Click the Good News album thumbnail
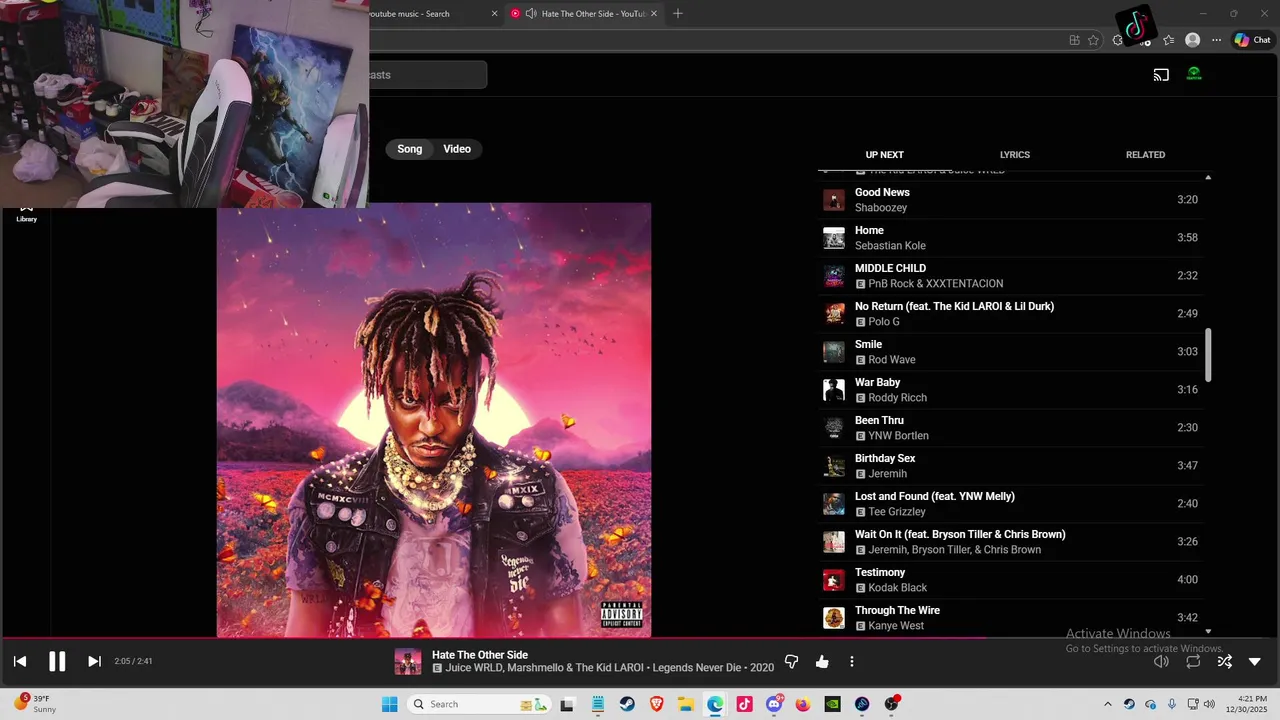This screenshot has height=720, width=1280. pyautogui.click(x=834, y=200)
